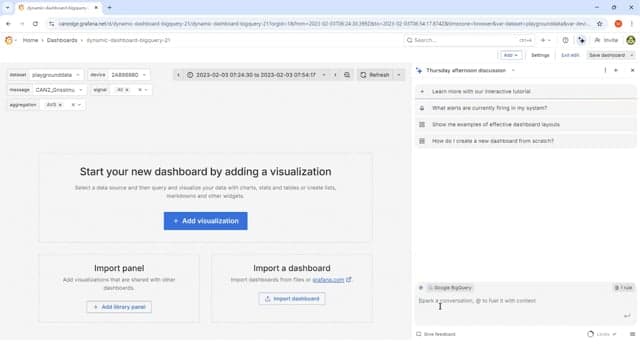Screen dimensions: 640x360
Task: Click Give feedback
Action: click(436, 334)
